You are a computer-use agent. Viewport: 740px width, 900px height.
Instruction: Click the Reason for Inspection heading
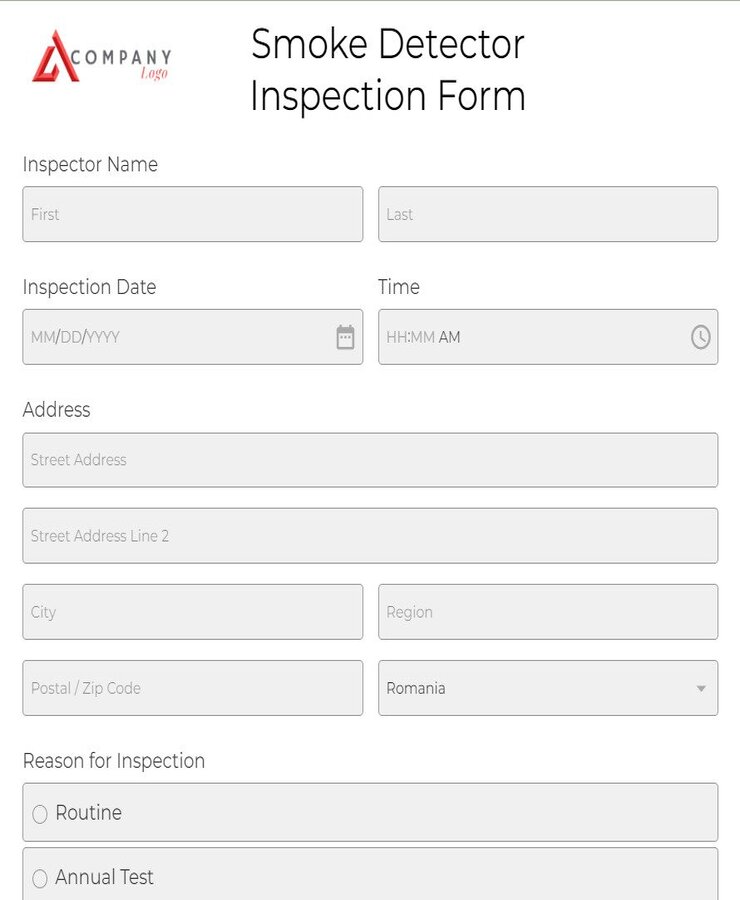click(113, 761)
